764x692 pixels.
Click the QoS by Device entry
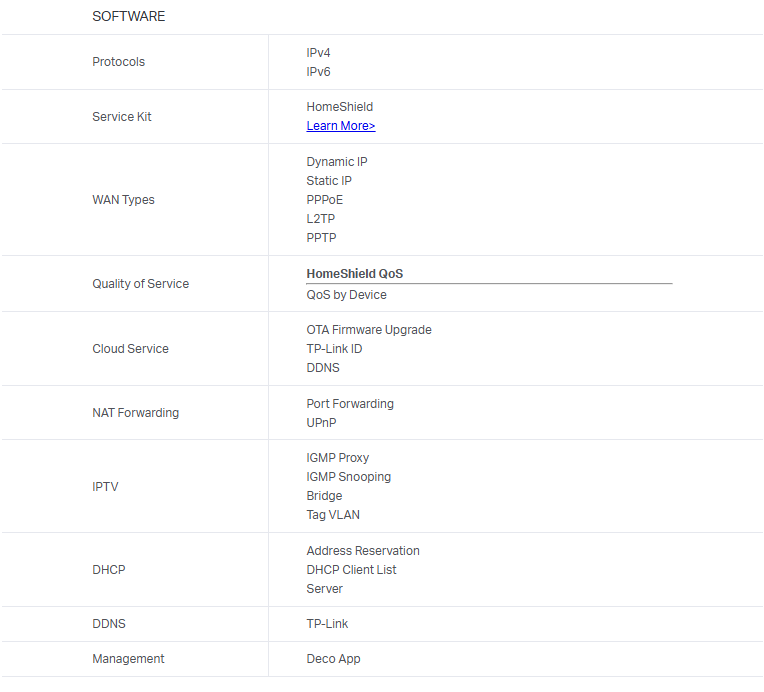[346, 295]
